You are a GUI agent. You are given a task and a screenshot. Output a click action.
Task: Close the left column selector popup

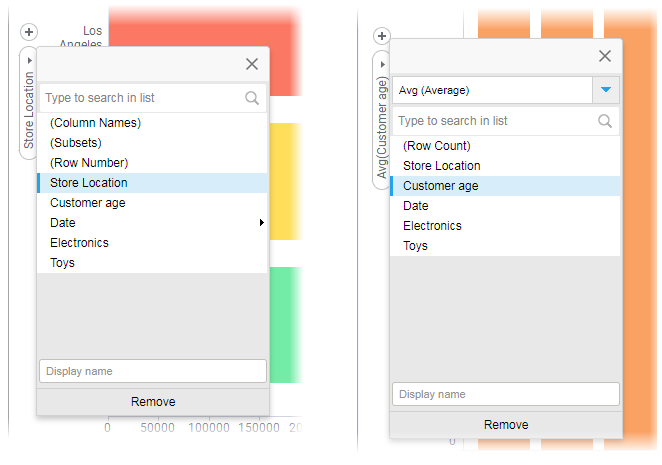tap(252, 64)
